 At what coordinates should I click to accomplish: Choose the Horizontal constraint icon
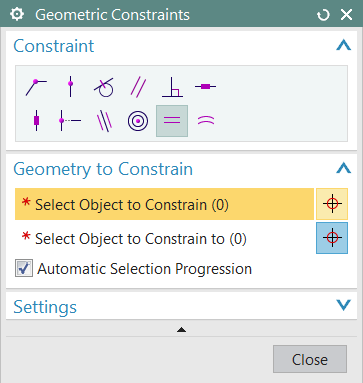(x=206, y=87)
